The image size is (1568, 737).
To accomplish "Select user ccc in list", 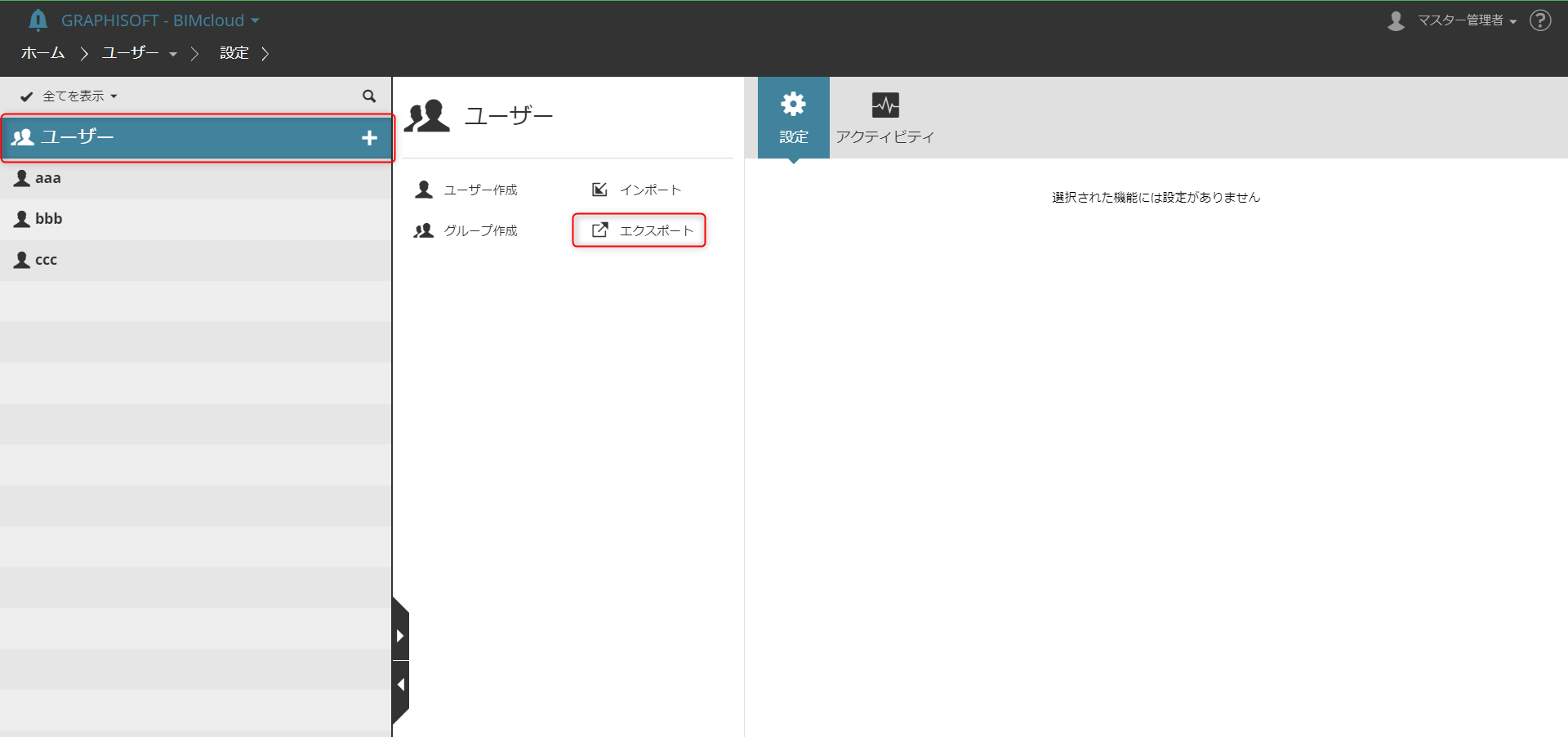I will (x=196, y=260).
